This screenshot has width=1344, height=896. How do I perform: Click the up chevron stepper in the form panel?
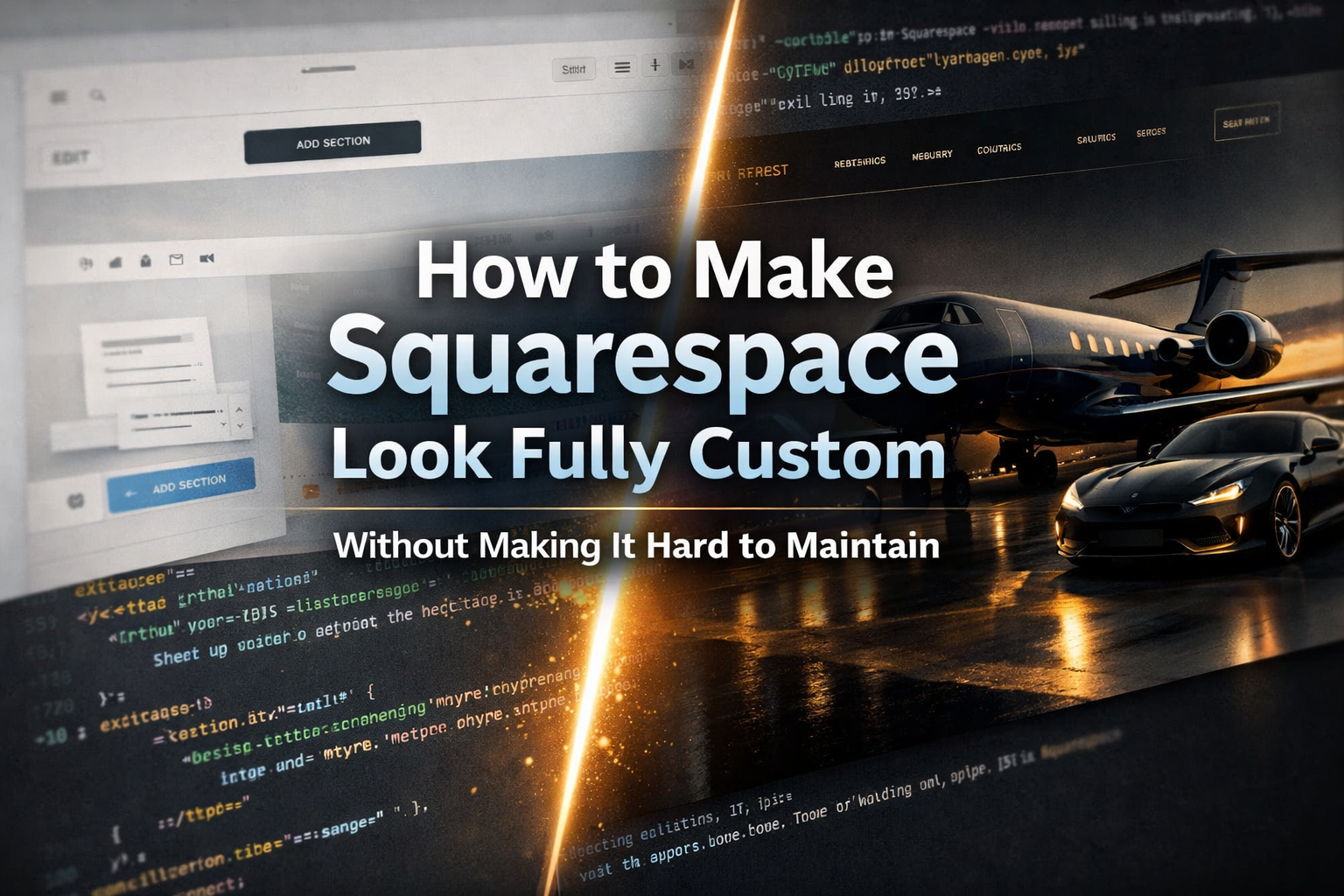[239, 409]
